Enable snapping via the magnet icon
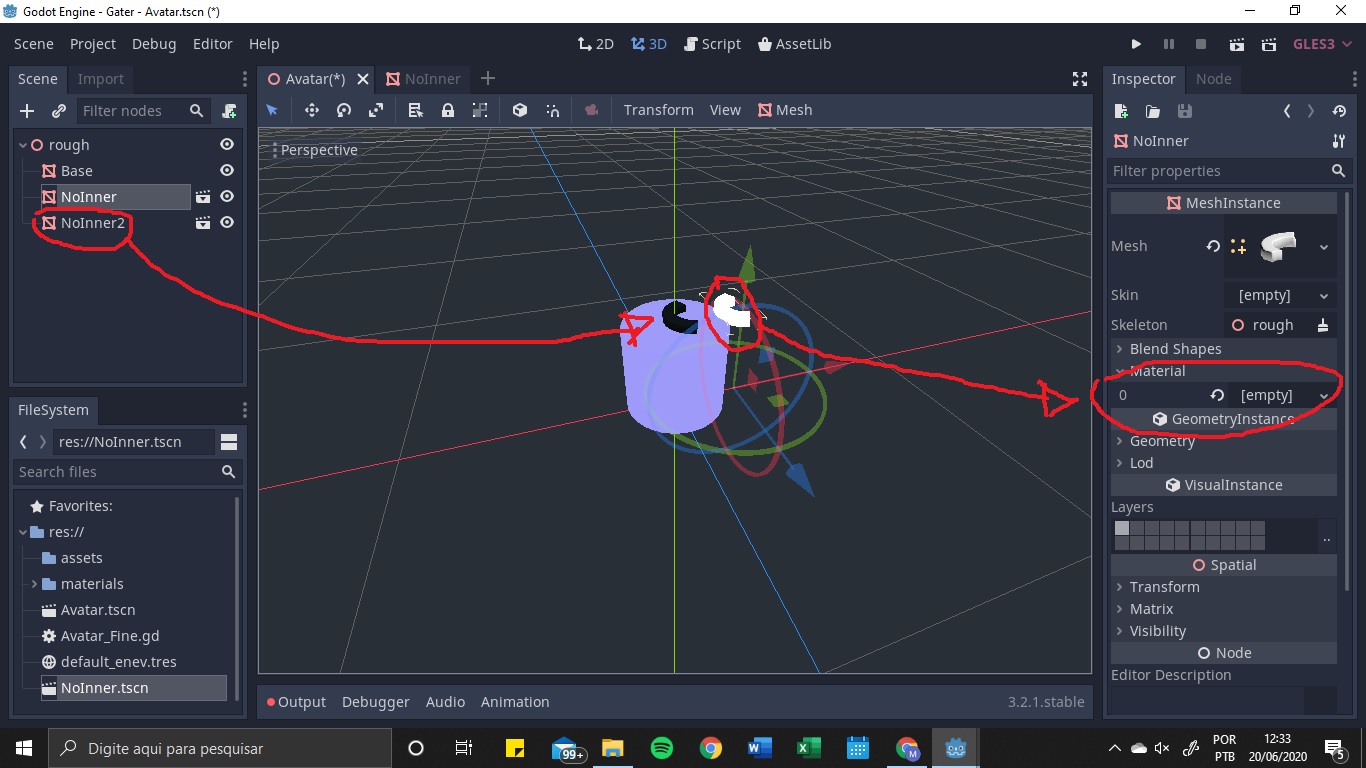 (552, 110)
